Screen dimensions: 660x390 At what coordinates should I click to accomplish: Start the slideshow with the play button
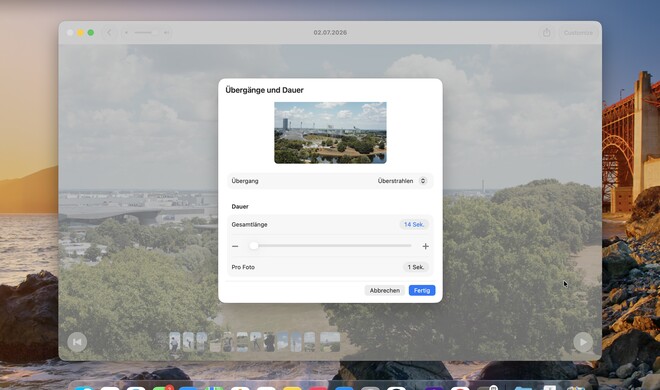[x=583, y=342]
